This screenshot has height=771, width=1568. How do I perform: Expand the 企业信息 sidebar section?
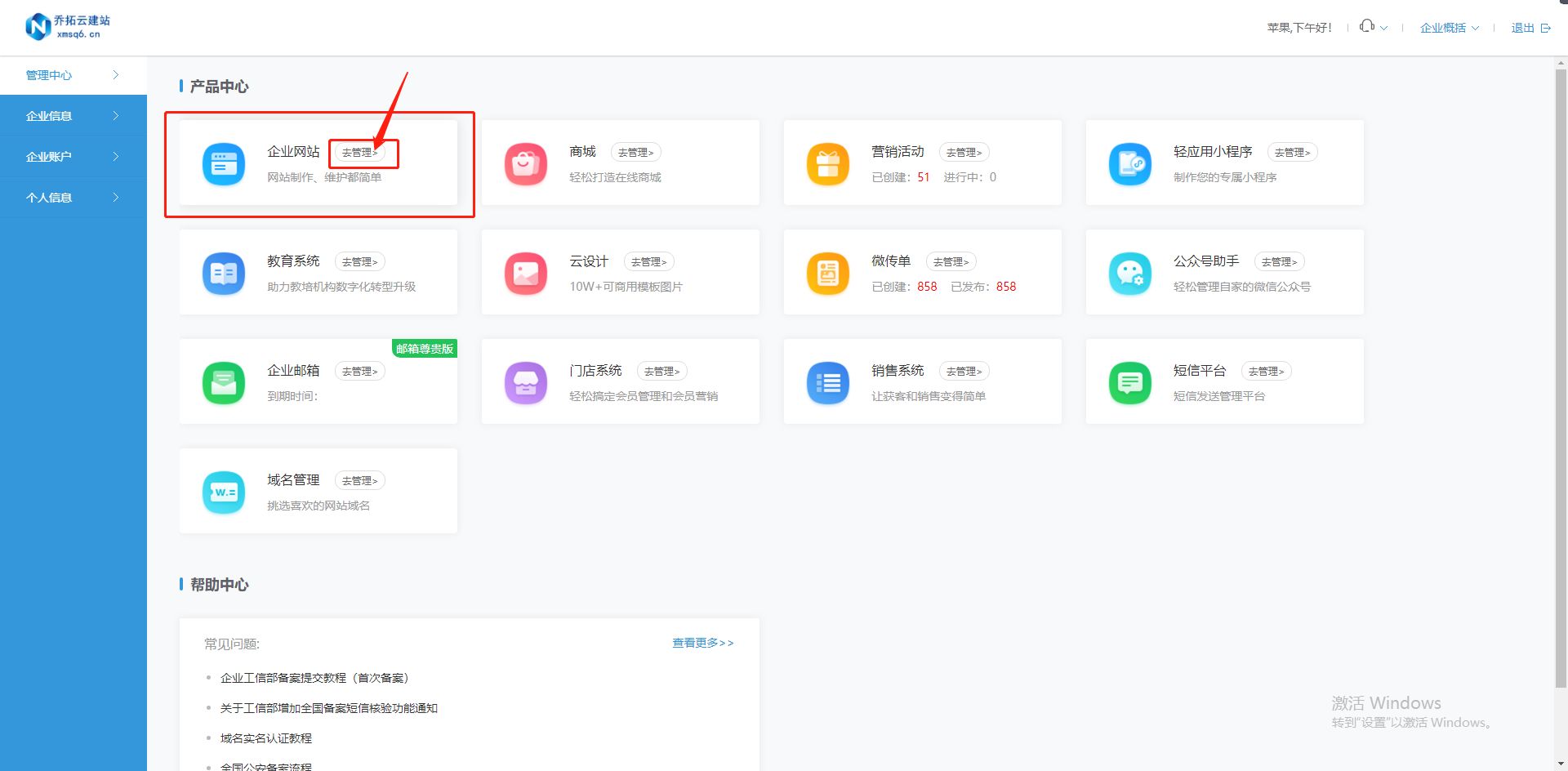tap(49, 115)
